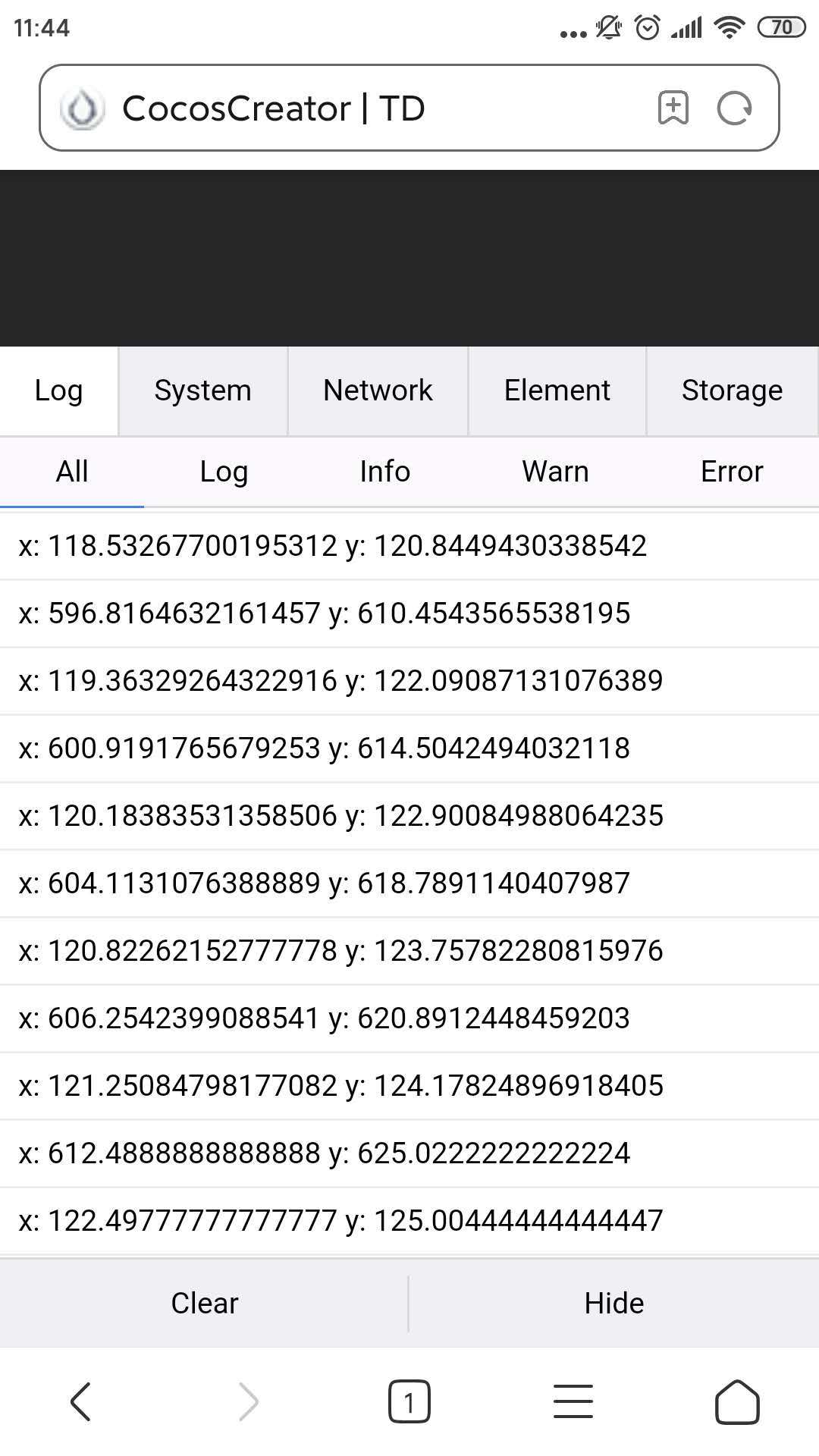Image resolution: width=819 pixels, height=1456 pixels.
Task: Filter console by Warn messages
Action: 555,472
